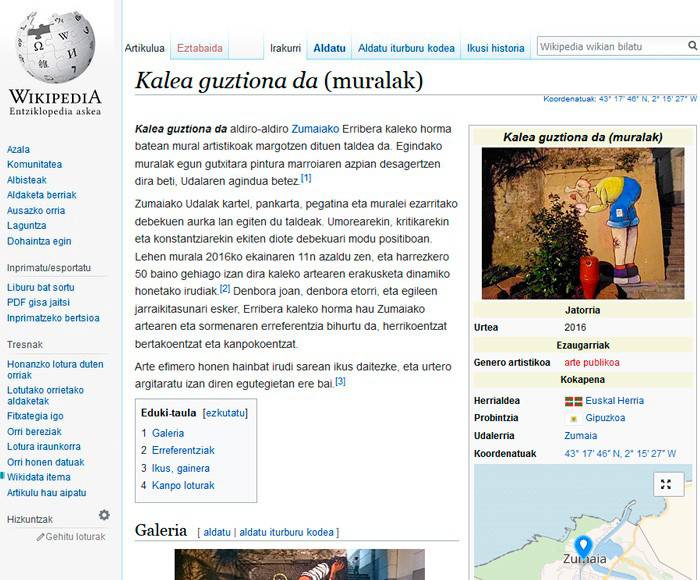The height and width of the screenshot is (580, 700).
Task: Jump to Galeria in contents table
Action: pyautogui.click(x=168, y=433)
